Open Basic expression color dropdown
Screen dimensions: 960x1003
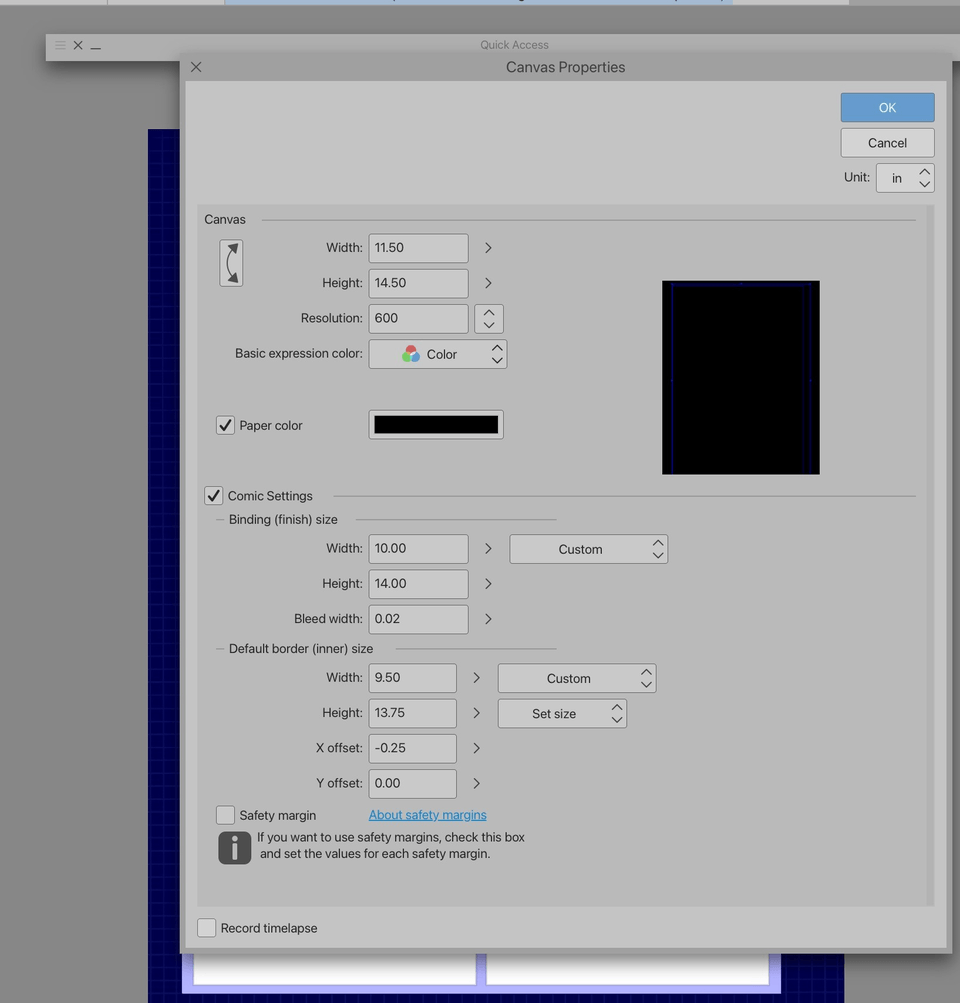pos(438,354)
